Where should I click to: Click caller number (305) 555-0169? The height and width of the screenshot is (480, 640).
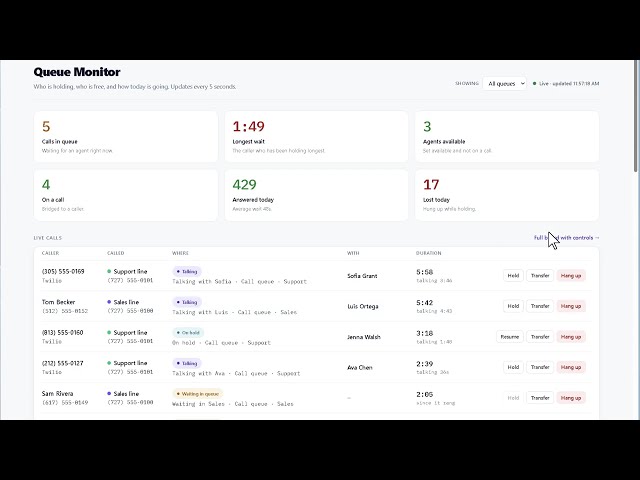[x=63, y=271]
